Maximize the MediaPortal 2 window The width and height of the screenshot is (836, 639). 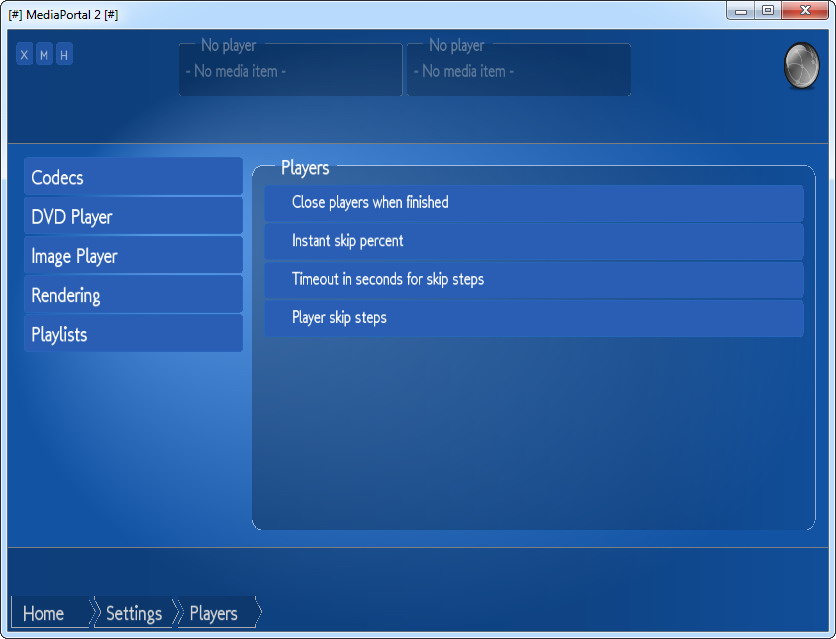pyautogui.click(x=768, y=11)
